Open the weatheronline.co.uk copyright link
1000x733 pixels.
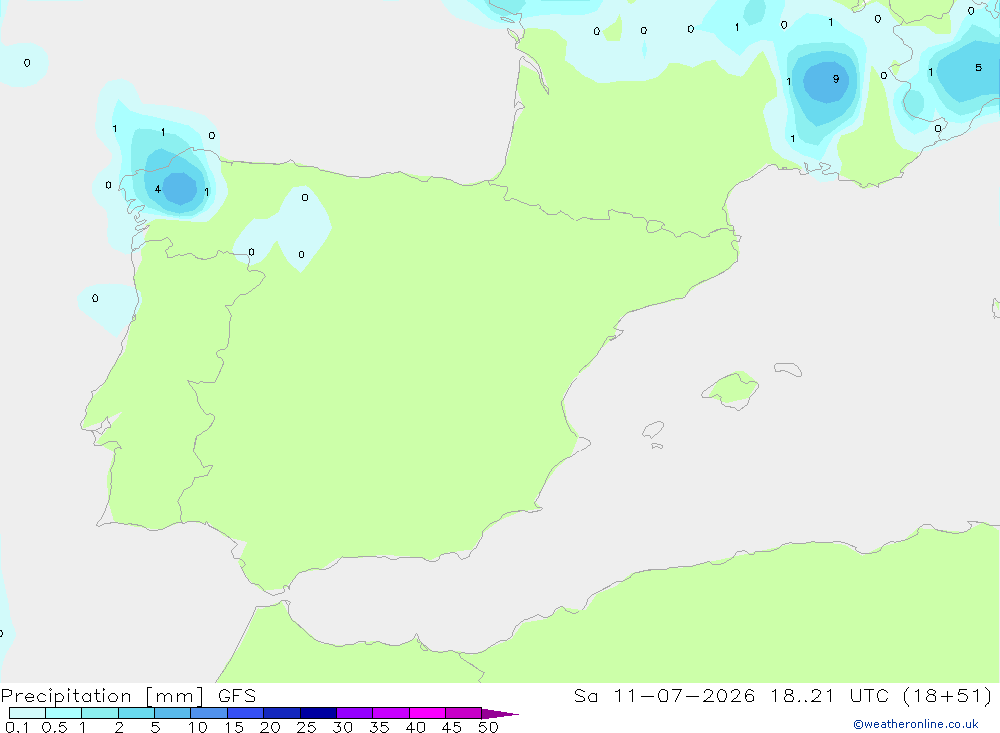coord(916,724)
